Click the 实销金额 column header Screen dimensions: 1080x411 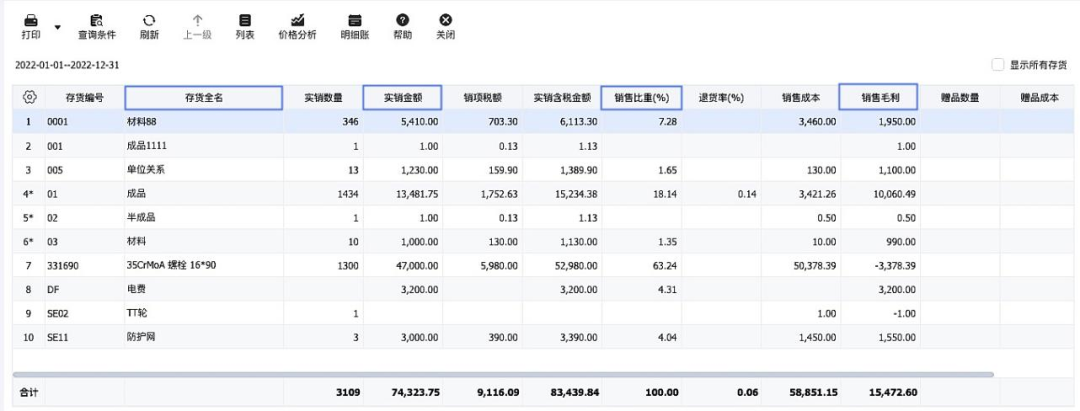(x=403, y=97)
